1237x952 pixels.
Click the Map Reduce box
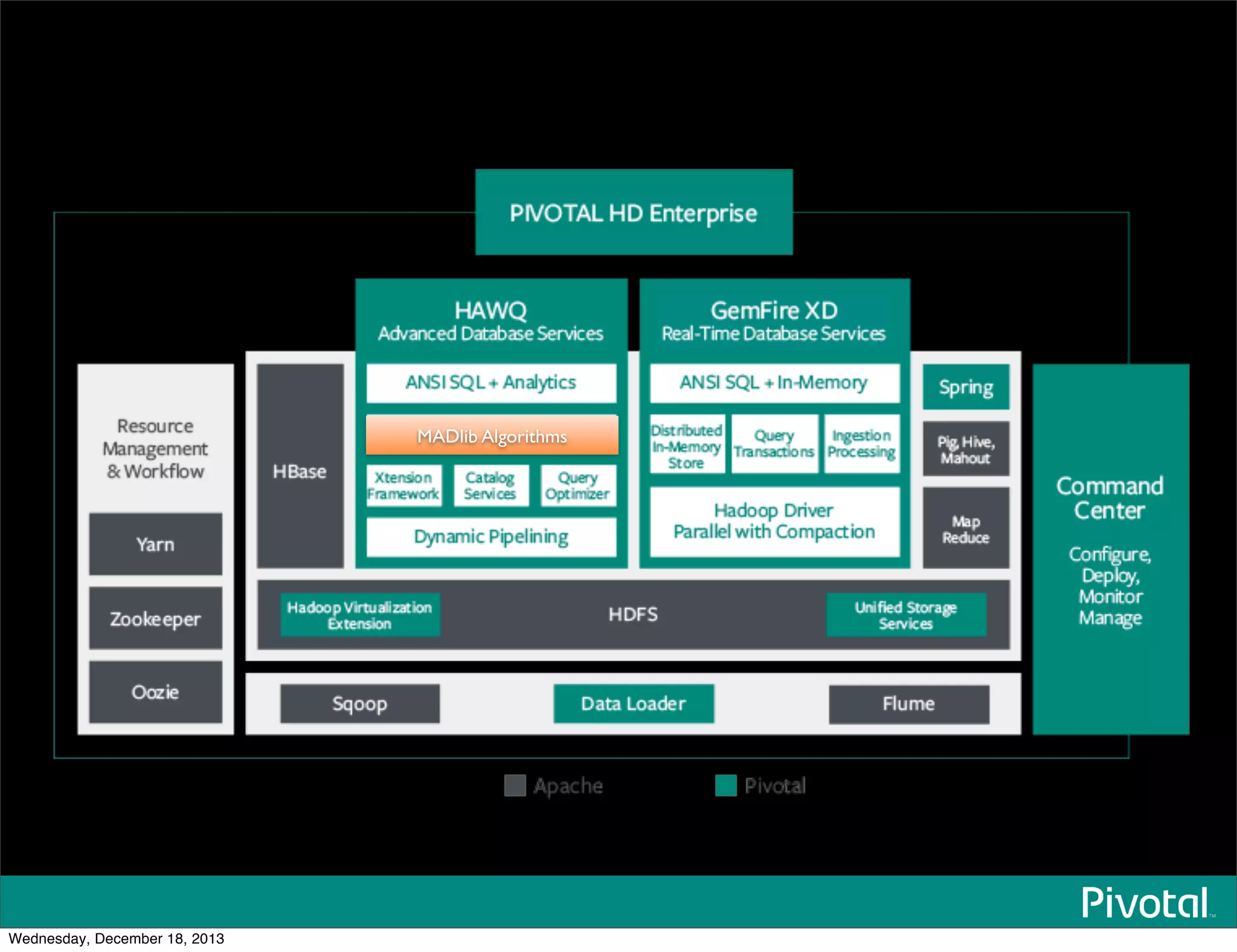pyautogui.click(x=965, y=529)
